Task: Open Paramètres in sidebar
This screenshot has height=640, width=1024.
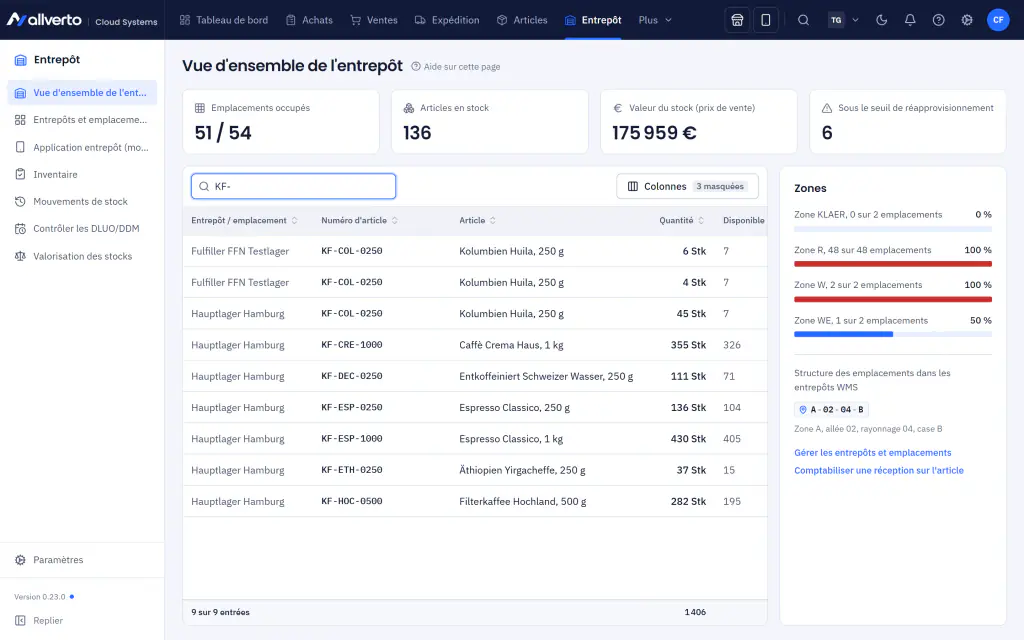Action: [x=82, y=560]
